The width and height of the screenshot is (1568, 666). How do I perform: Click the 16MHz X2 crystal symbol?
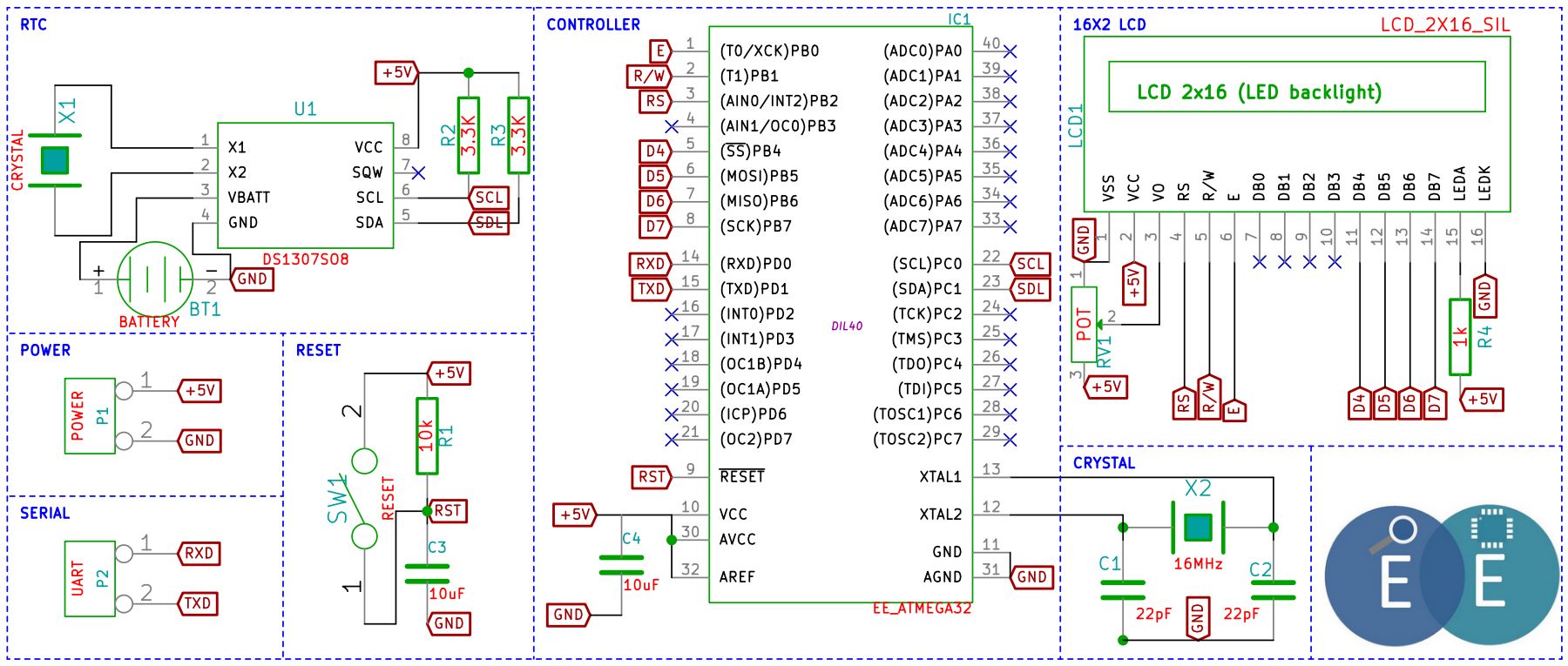[x=1198, y=527]
